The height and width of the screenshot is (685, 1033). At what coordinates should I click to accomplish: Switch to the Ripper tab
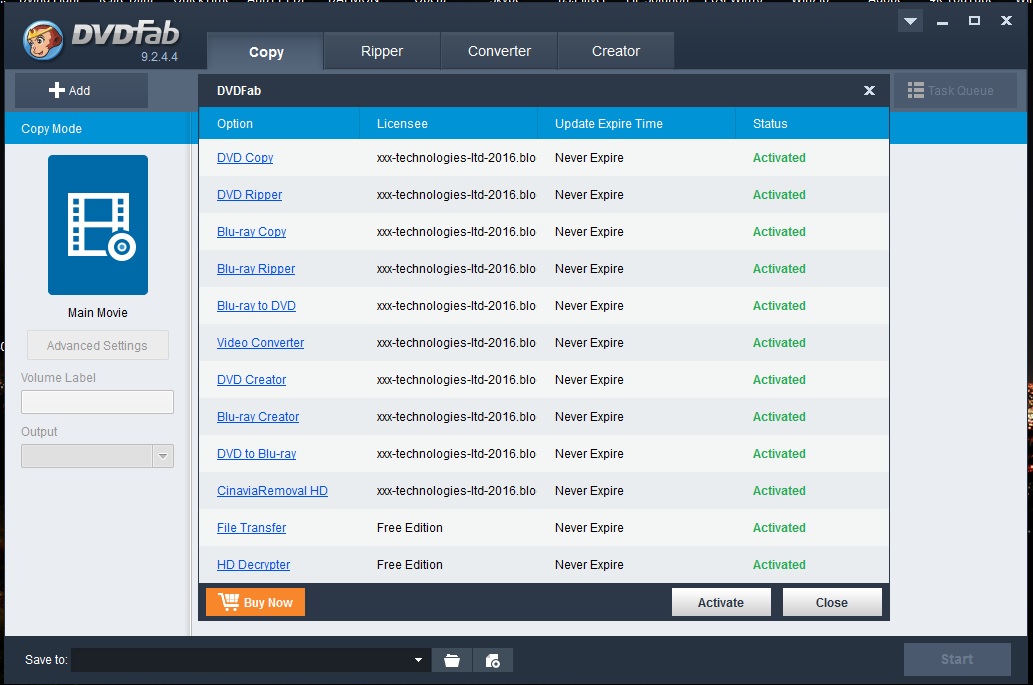[382, 51]
